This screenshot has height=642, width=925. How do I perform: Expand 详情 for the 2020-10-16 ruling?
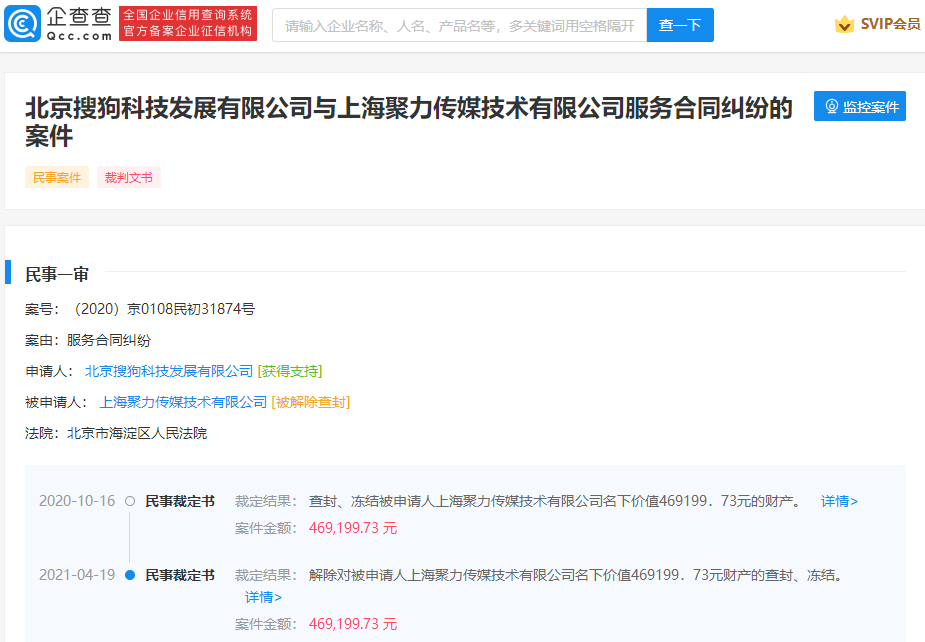839,501
